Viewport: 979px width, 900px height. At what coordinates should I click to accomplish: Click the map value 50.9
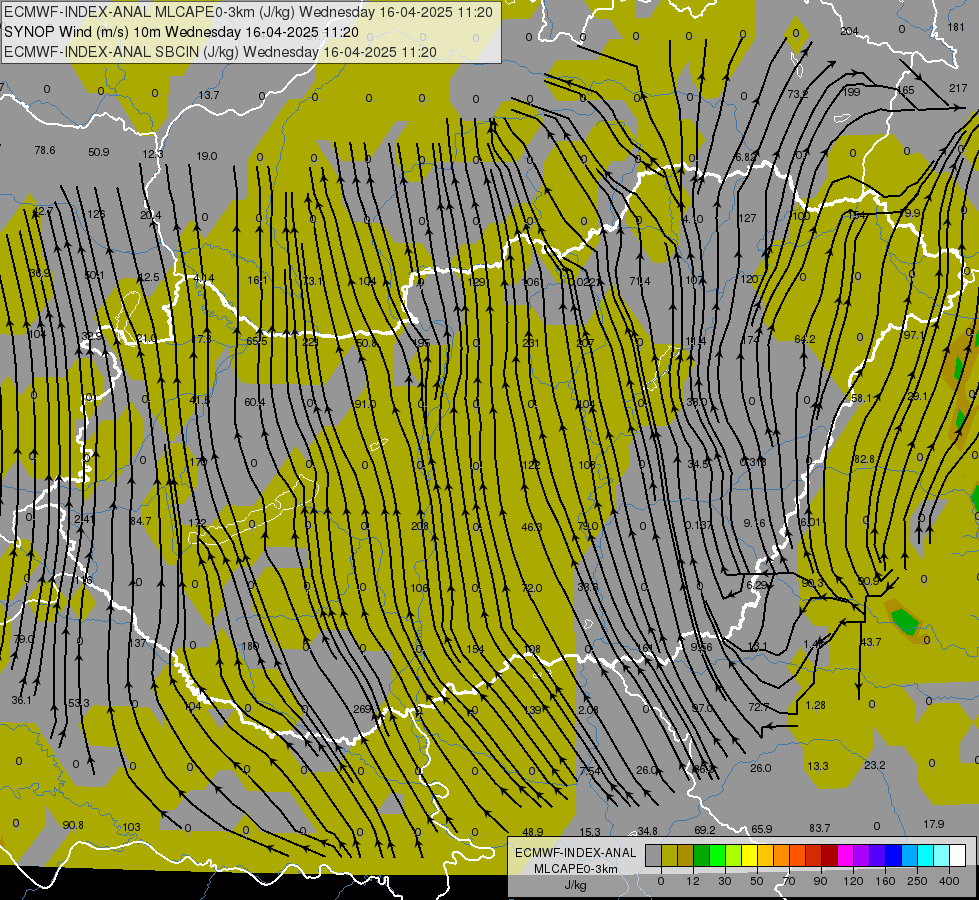(99, 152)
